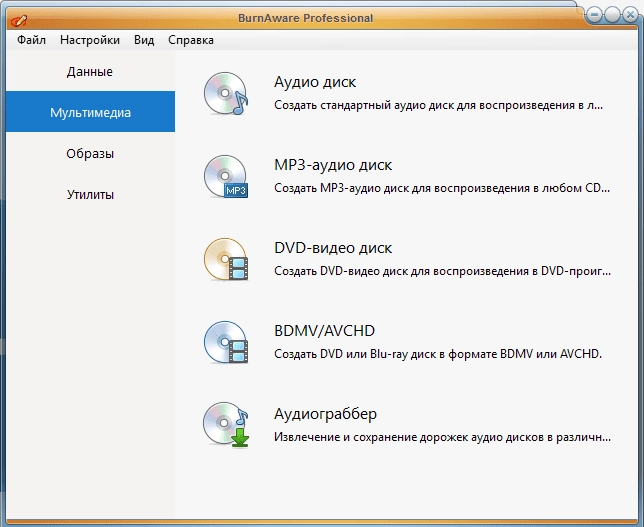Maximize the BurnAware Professional window
Image resolution: width=644 pixels, height=527 pixels.
(612, 15)
